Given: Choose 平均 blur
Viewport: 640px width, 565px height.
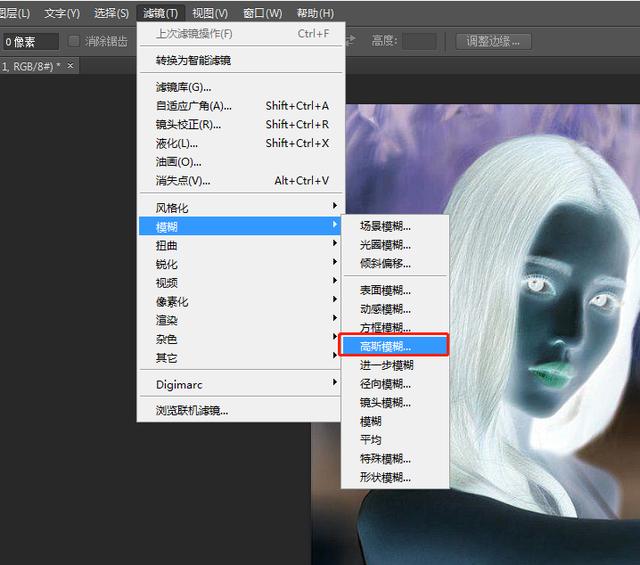Looking at the screenshot, I should [395, 440].
